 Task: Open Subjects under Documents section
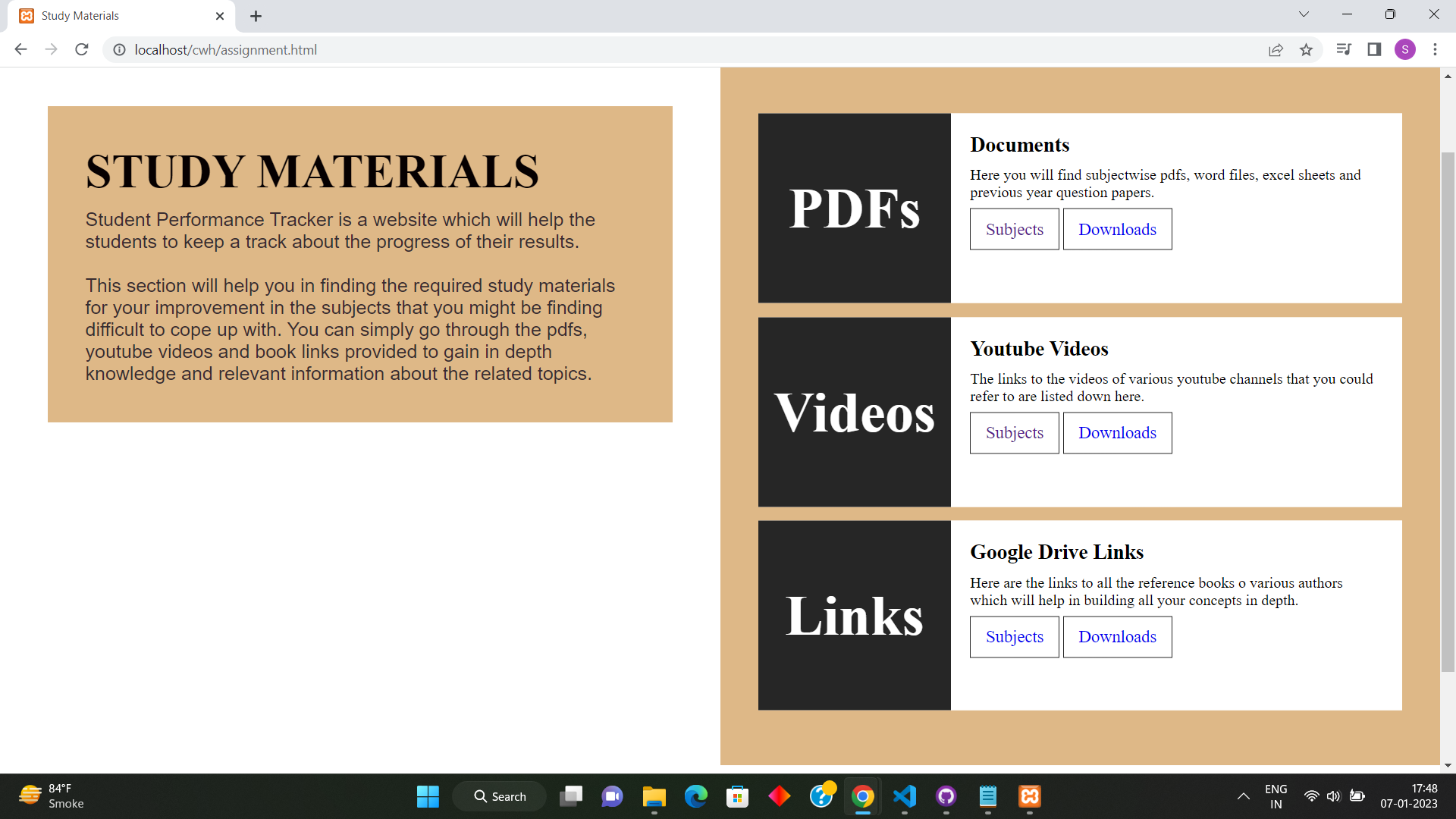(x=1014, y=229)
